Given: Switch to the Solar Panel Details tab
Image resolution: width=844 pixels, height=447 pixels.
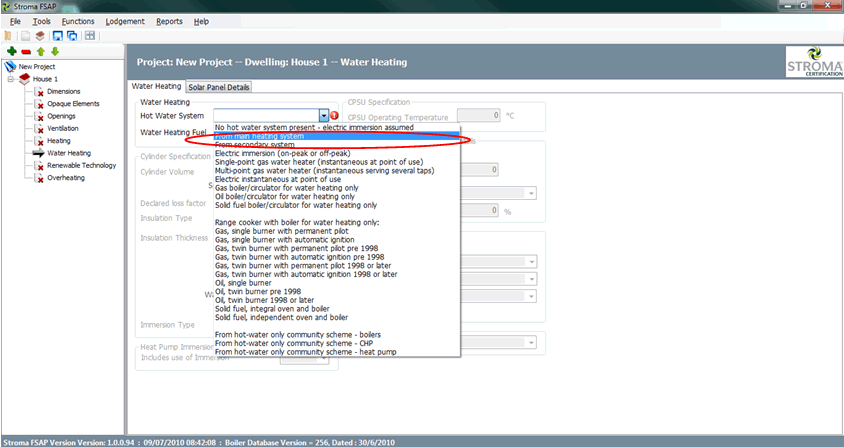Looking at the screenshot, I should click(219, 87).
